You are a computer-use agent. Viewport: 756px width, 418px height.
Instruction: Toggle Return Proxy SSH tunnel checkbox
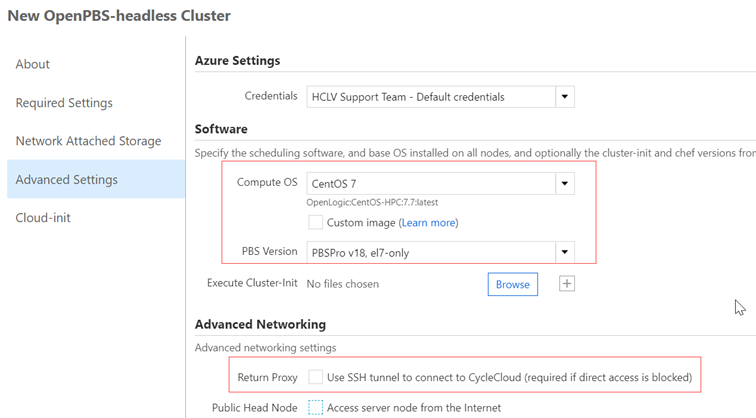[316, 377]
